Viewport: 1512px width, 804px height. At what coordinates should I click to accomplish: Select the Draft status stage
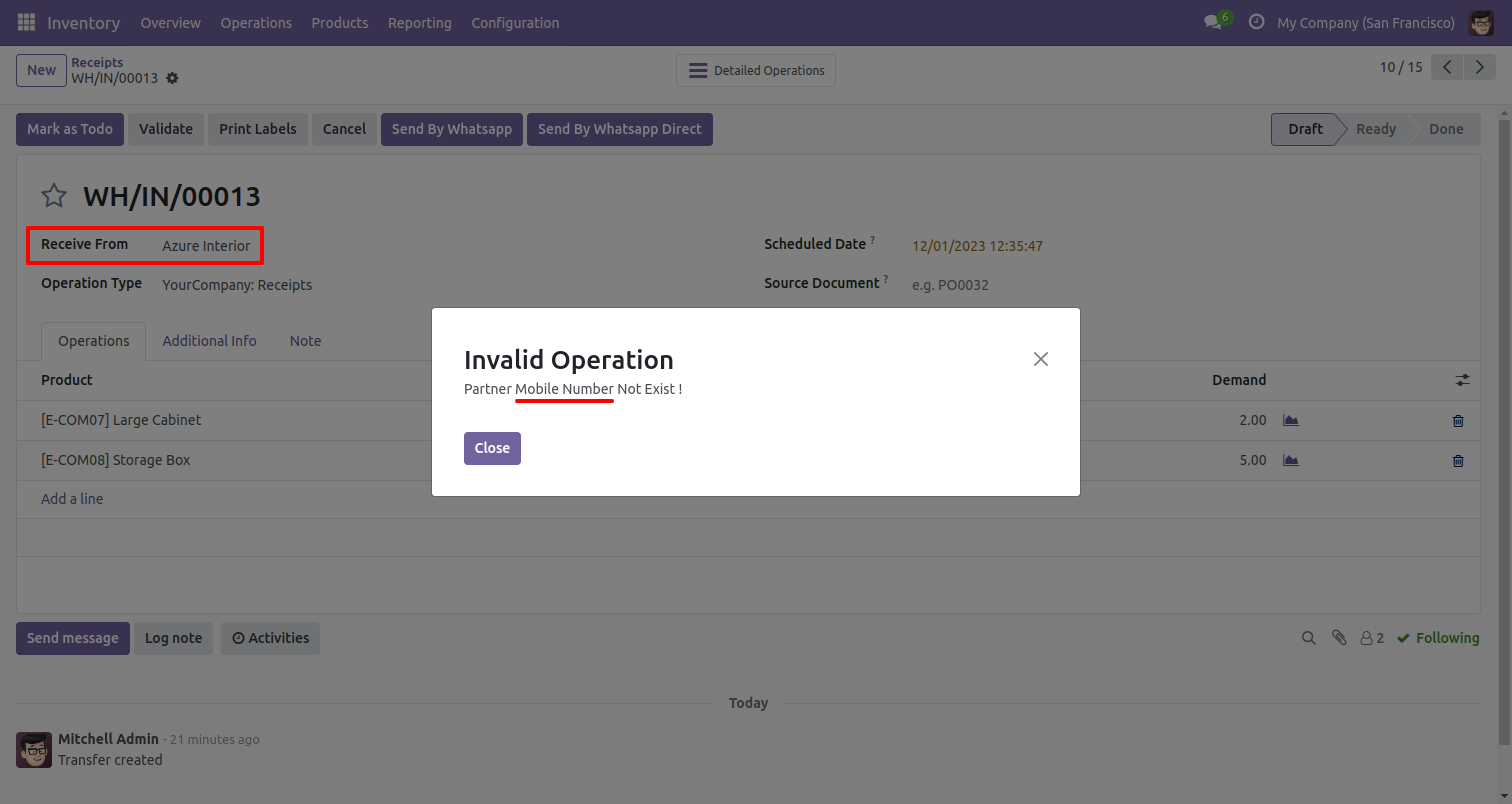pyautogui.click(x=1305, y=129)
